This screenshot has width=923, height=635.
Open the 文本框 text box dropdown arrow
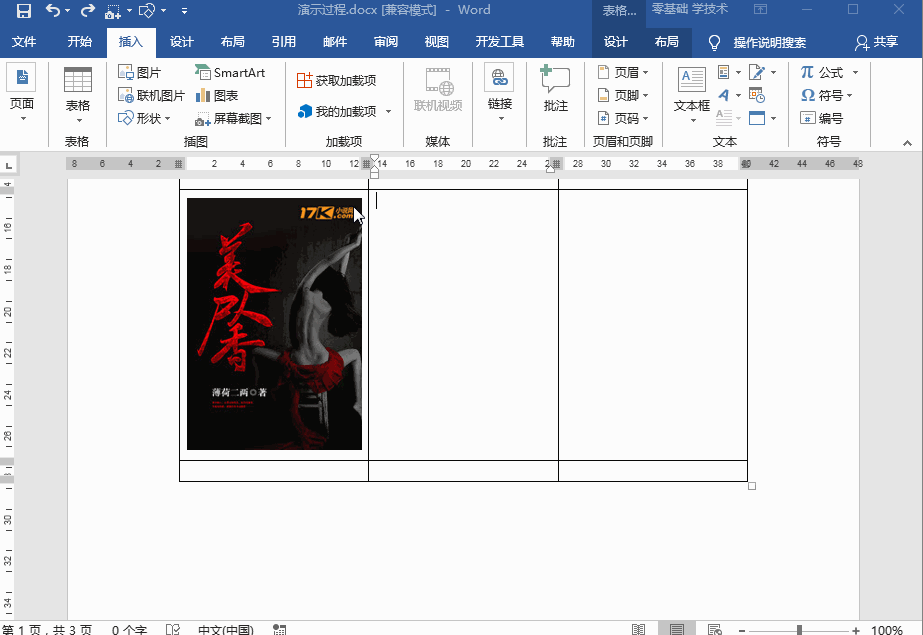point(693,121)
